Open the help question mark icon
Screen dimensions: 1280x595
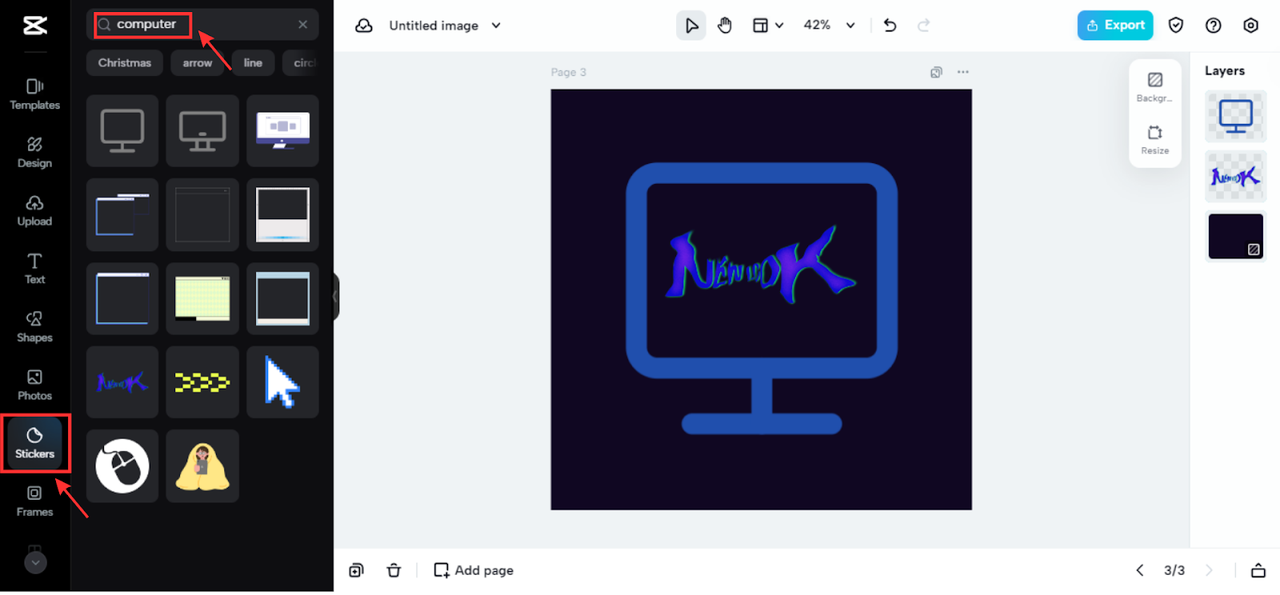tap(1213, 25)
